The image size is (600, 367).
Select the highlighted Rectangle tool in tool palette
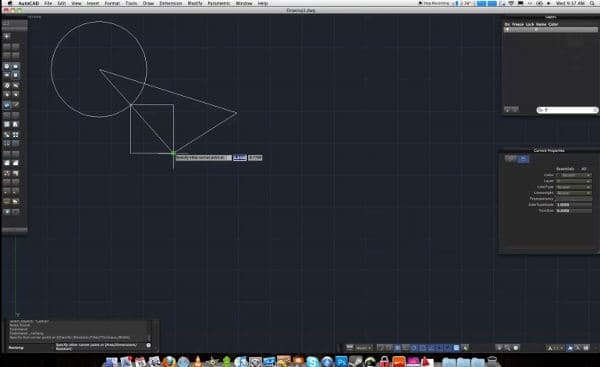[7, 105]
